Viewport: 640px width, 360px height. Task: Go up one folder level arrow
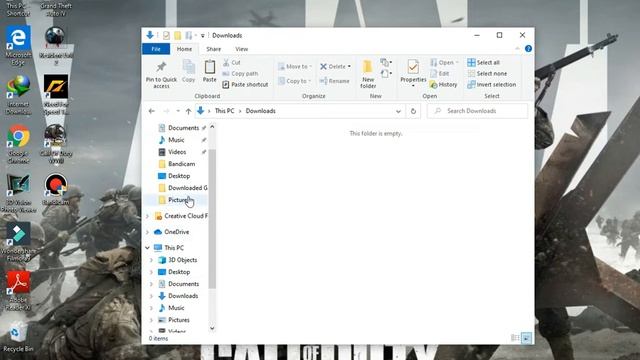coord(188,111)
